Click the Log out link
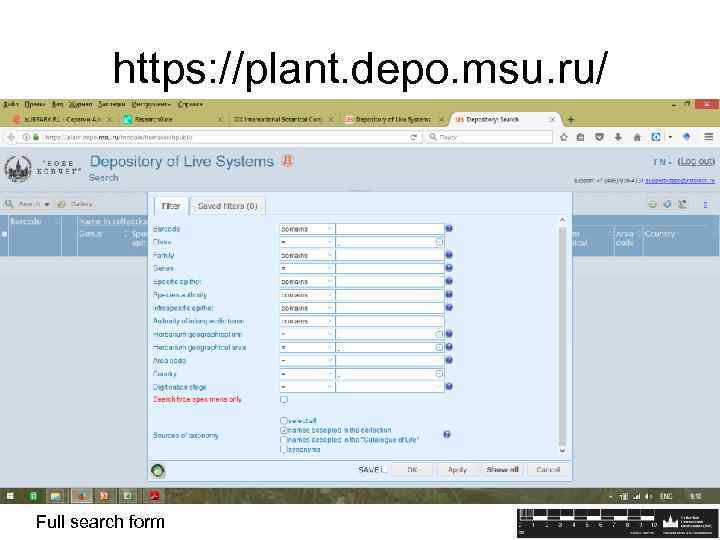This screenshot has width=720, height=540. click(696, 162)
